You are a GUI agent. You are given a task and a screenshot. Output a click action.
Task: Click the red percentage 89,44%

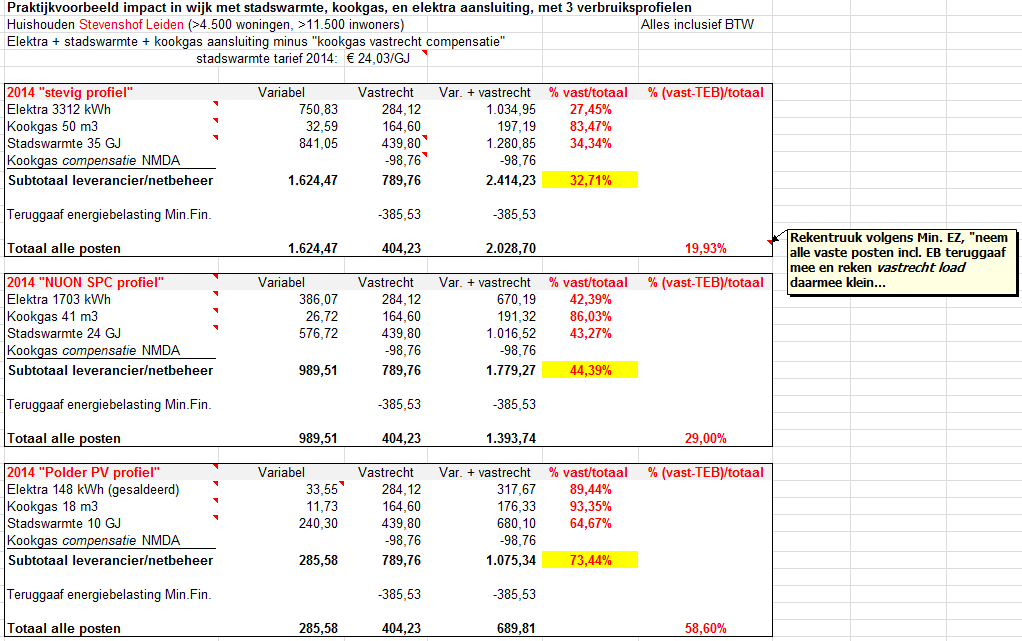point(591,489)
